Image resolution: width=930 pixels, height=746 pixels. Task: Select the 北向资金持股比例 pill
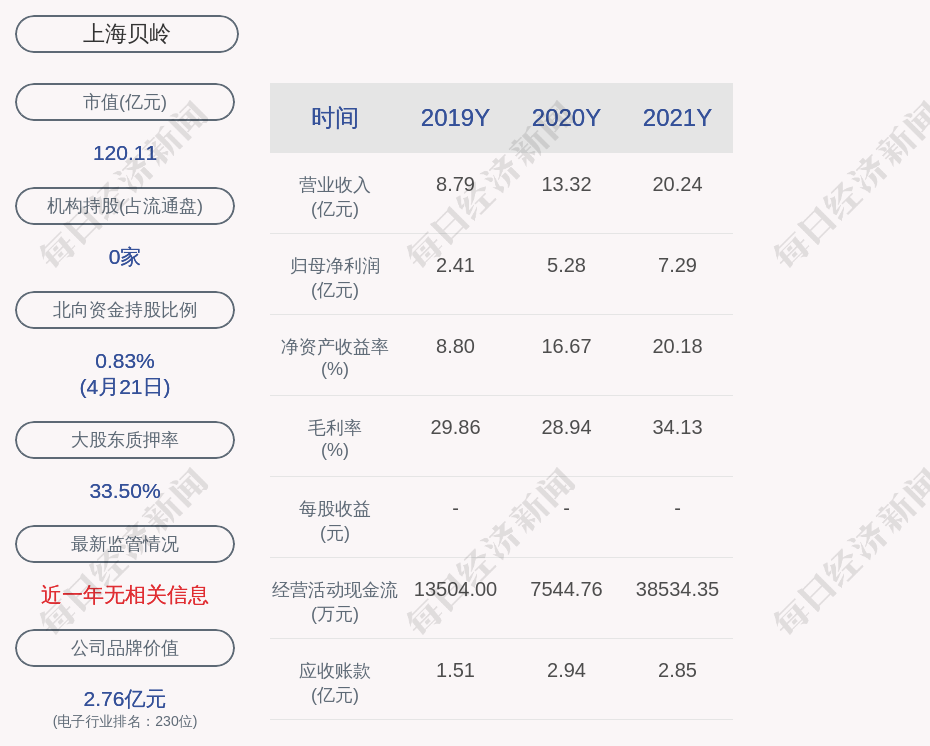point(125,310)
